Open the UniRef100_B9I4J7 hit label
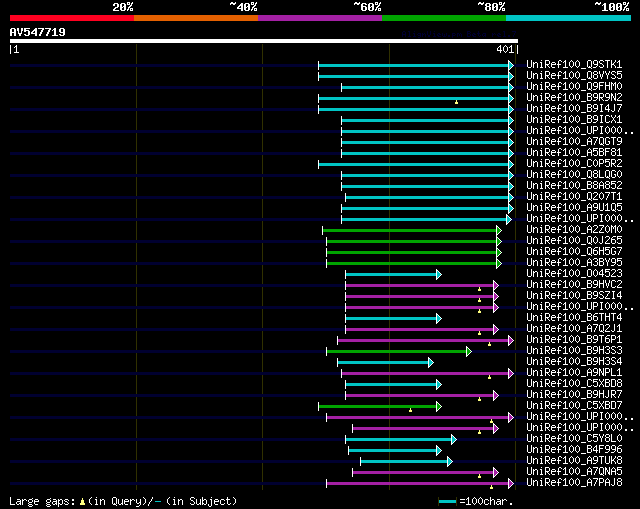This screenshot has height=509, width=640. [x=574, y=109]
